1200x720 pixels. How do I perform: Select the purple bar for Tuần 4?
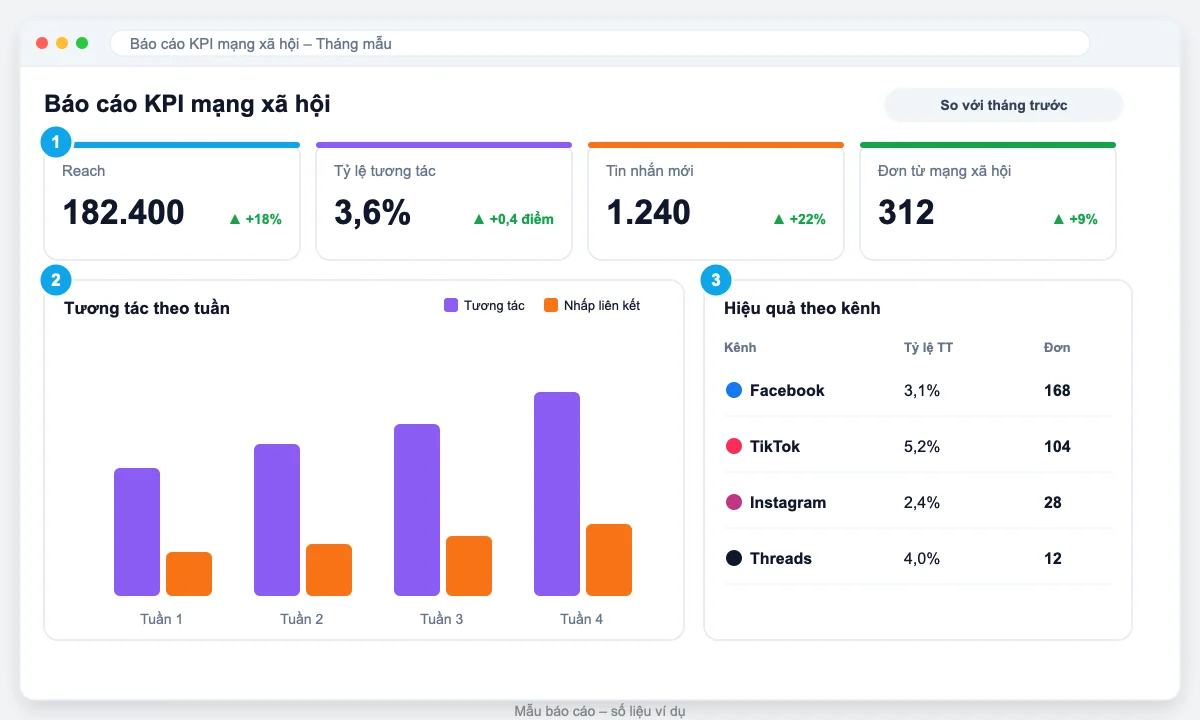tap(557, 494)
